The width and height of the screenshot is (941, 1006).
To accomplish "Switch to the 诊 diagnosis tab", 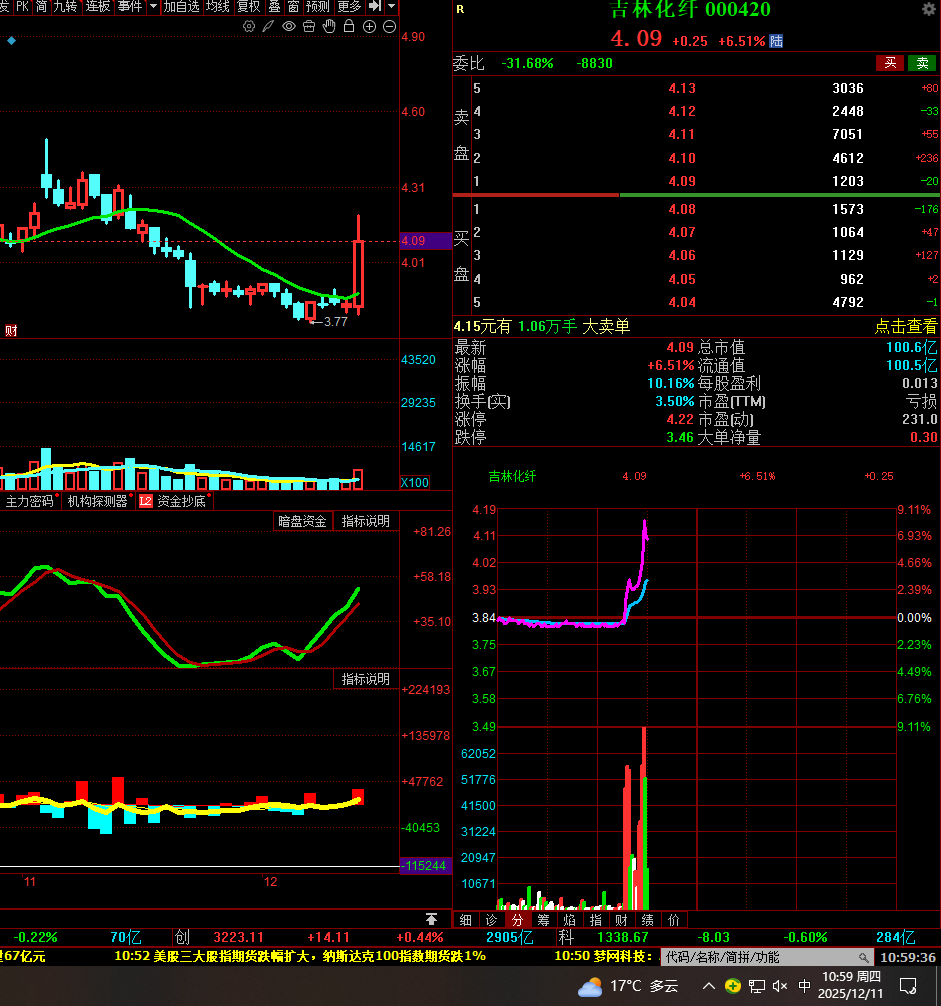I will click(492, 920).
